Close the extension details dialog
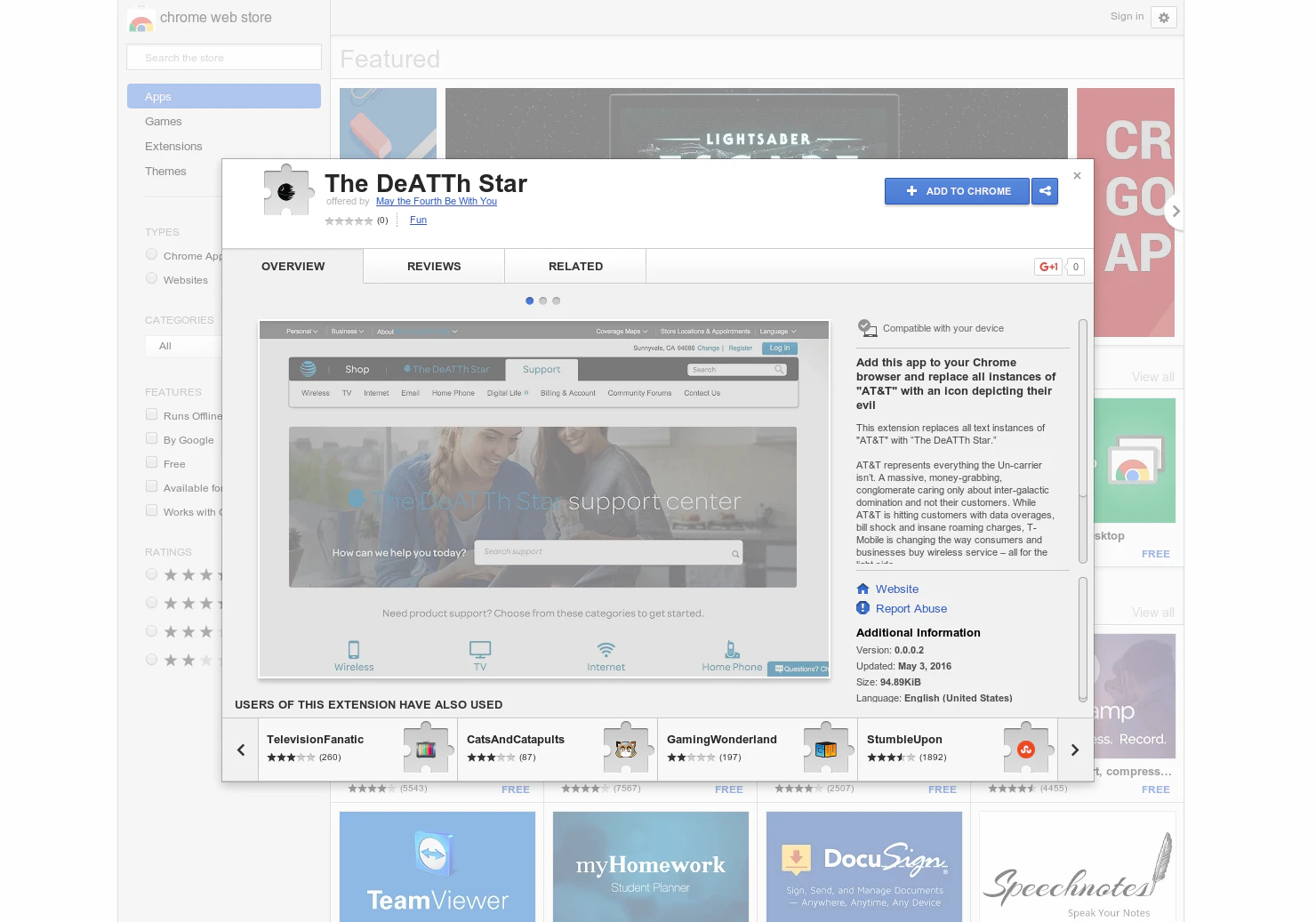1316x922 pixels. point(1077,176)
